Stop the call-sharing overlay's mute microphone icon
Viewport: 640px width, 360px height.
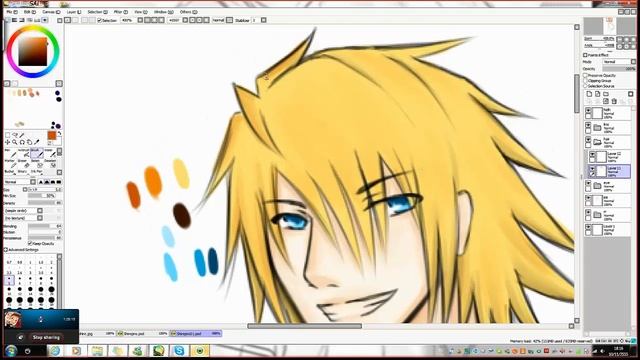(x=20, y=337)
